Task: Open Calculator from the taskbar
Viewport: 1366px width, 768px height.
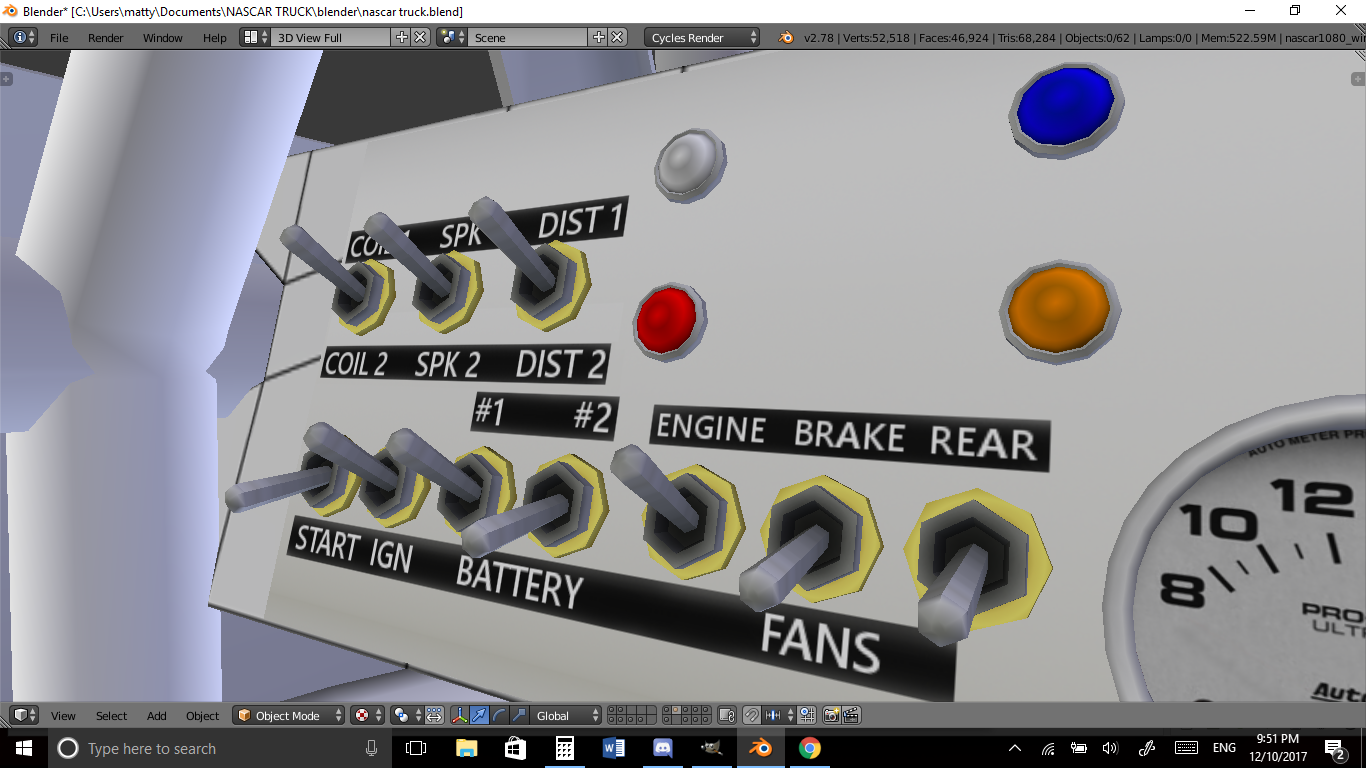Action: click(x=564, y=748)
